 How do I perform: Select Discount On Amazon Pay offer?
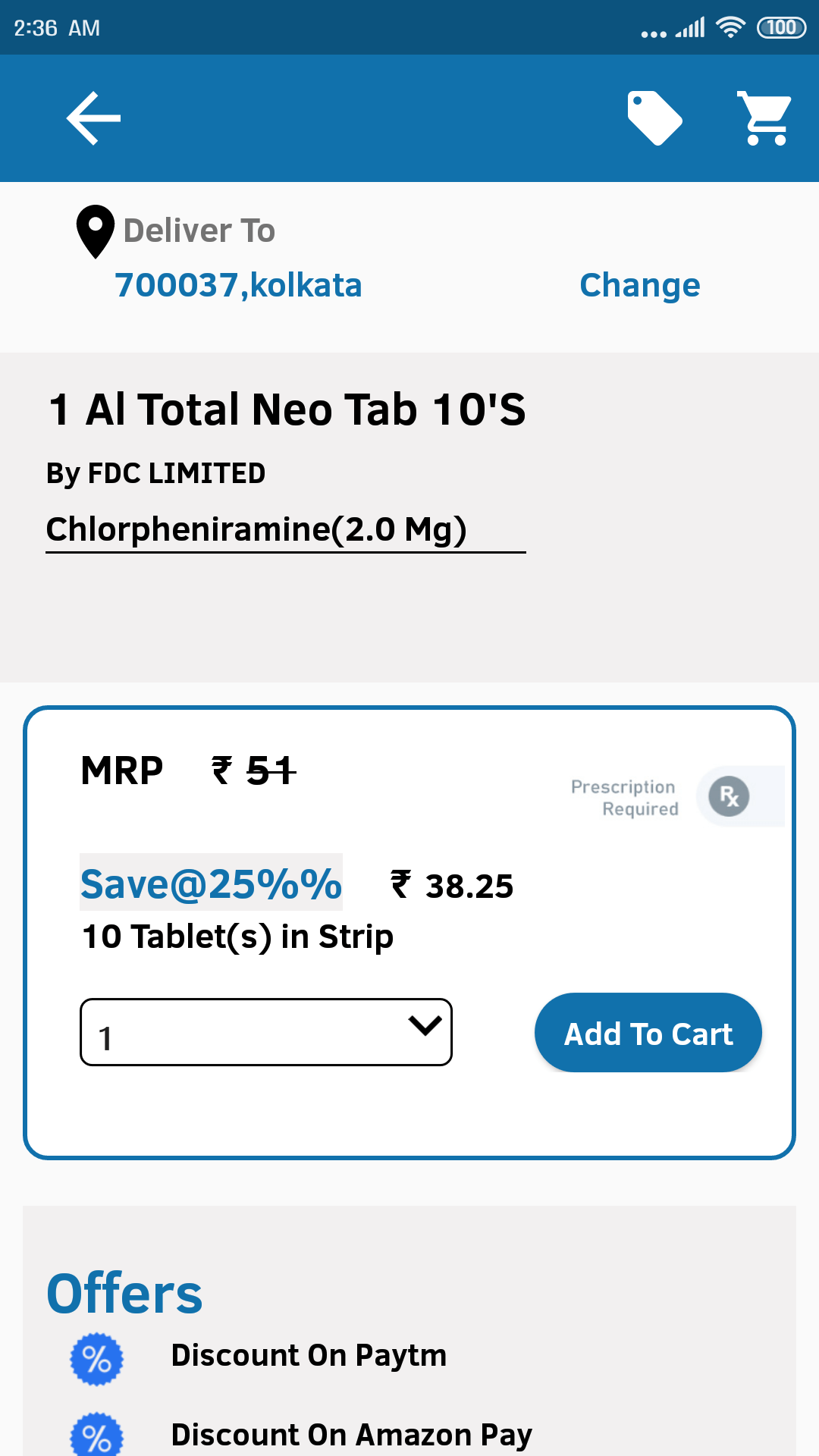pyautogui.click(x=352, y=1435)
